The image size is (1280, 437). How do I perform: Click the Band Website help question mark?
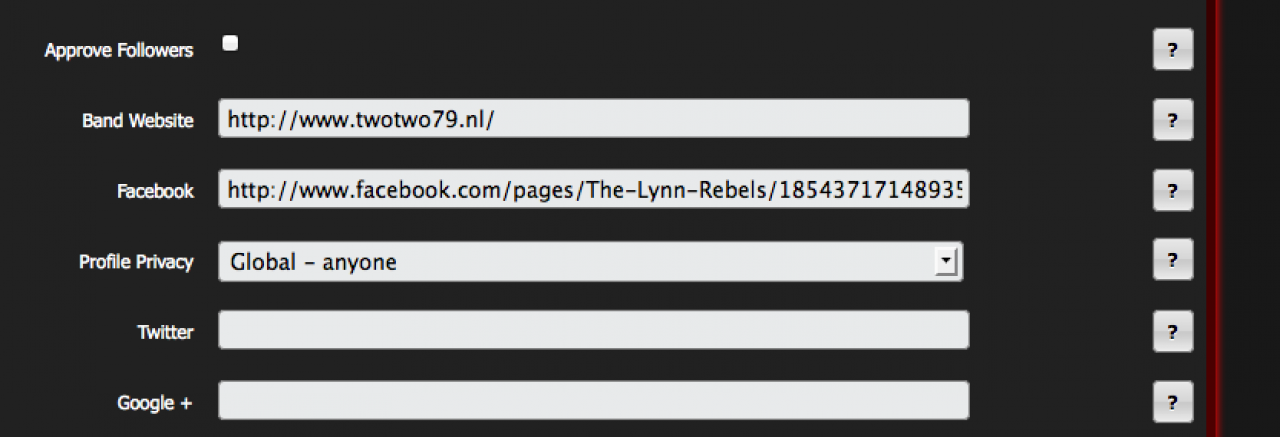(1172, 120)
